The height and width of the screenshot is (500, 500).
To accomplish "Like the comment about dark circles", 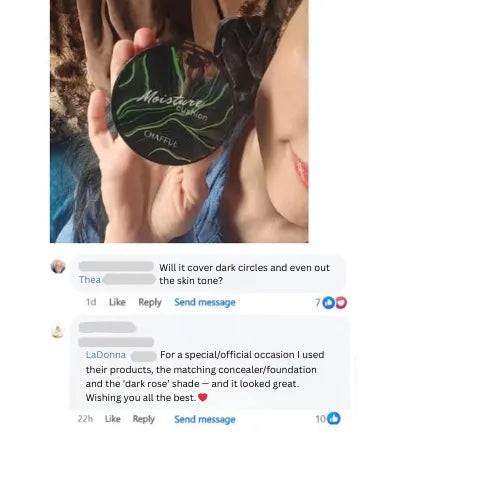I will click(x=117, y=302).
